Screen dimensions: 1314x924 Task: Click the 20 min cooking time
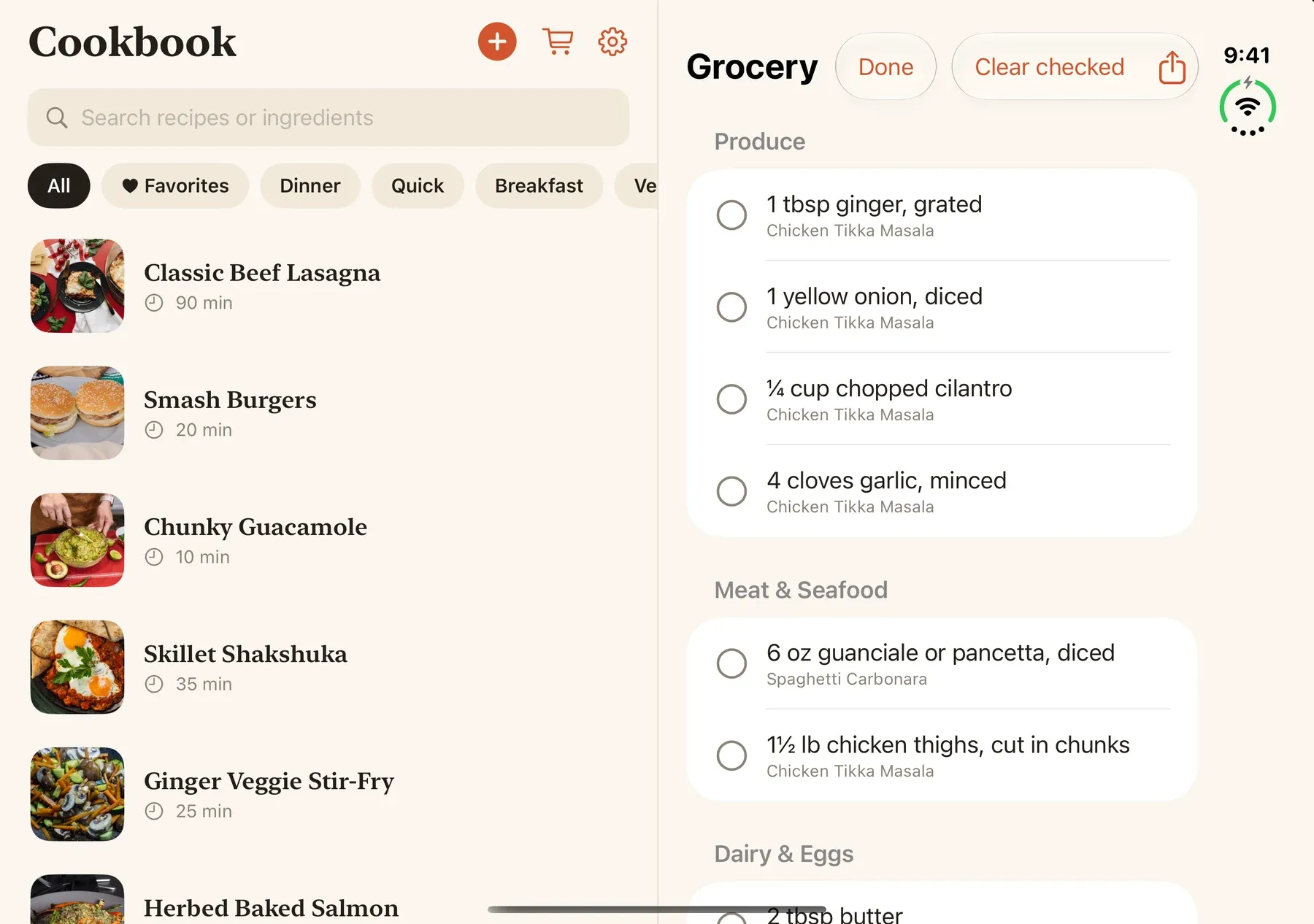[204, 430]
